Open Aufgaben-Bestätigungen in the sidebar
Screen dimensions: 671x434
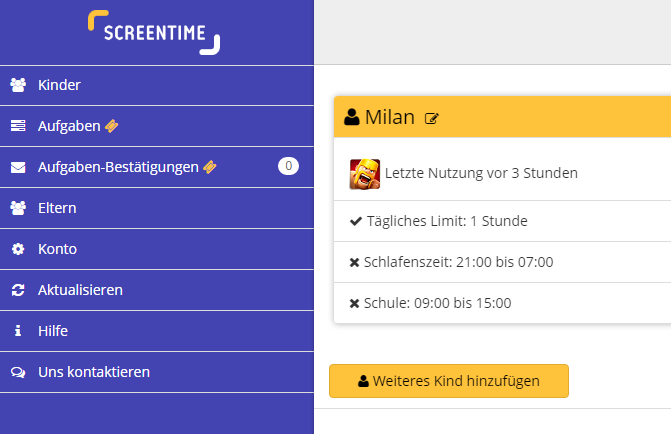click(x=157, y=167)
